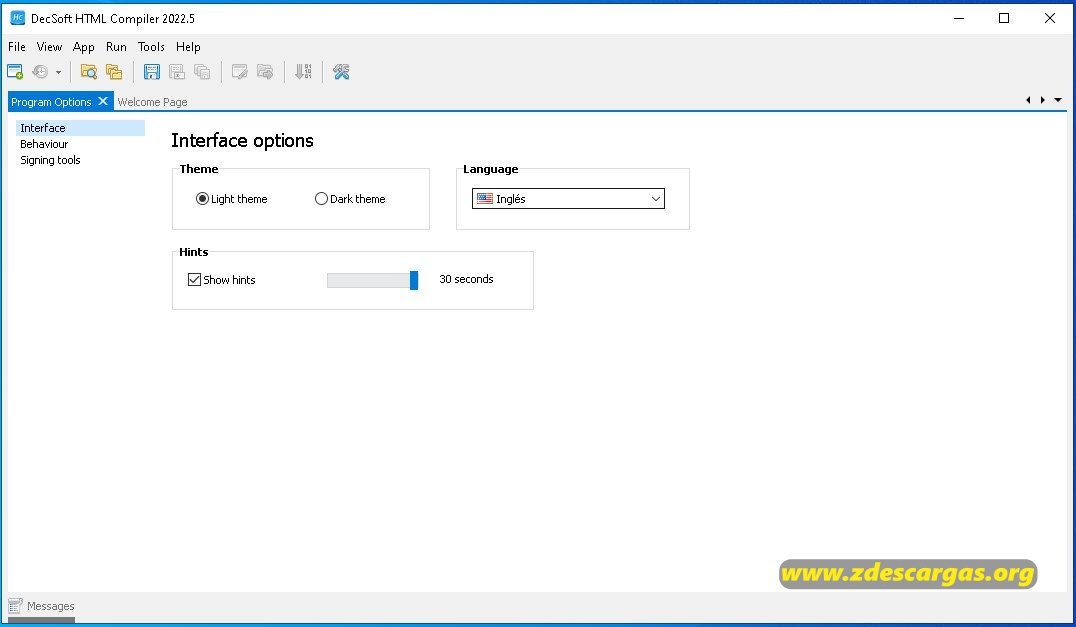Image resolution: width=1076 pixels, height=627 pixels.
Task: Select Behaviour in options list
Action: coord(44,144)
